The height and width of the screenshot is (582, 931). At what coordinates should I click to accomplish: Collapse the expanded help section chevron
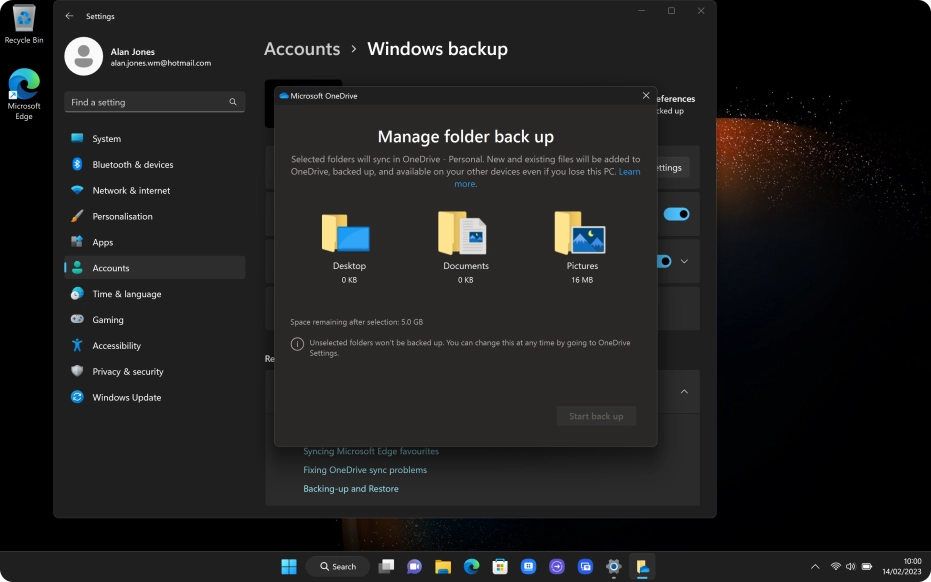click(685, 391)
